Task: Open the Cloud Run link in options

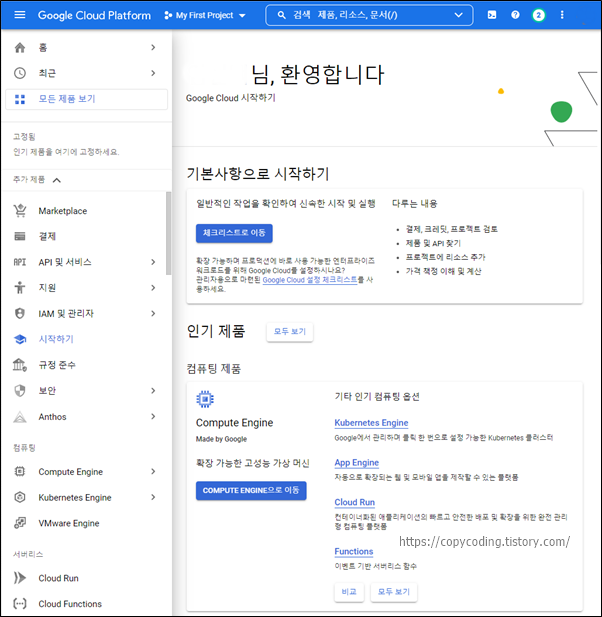Action: (x=355, y=502)
